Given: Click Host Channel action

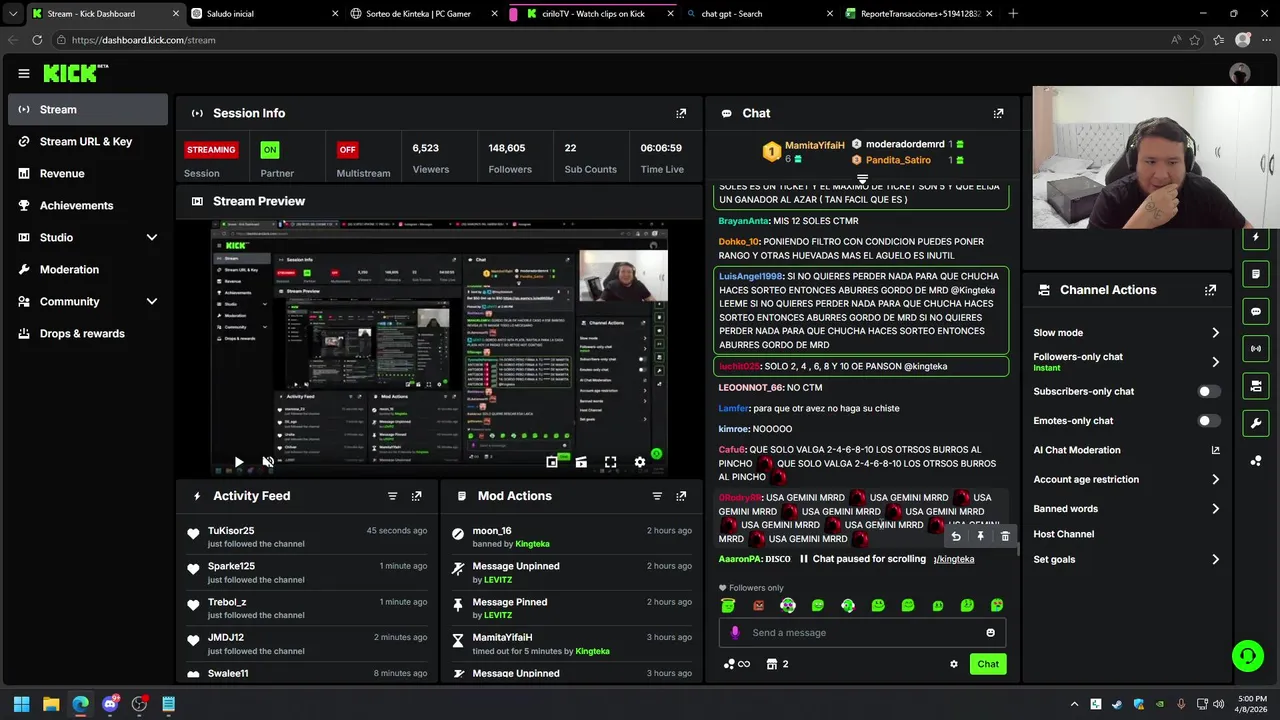Looking at the screenshot, I should click(1063, 534).
